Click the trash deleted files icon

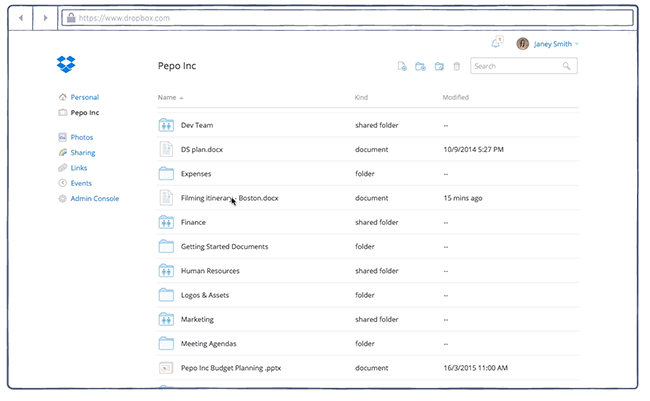457,66
